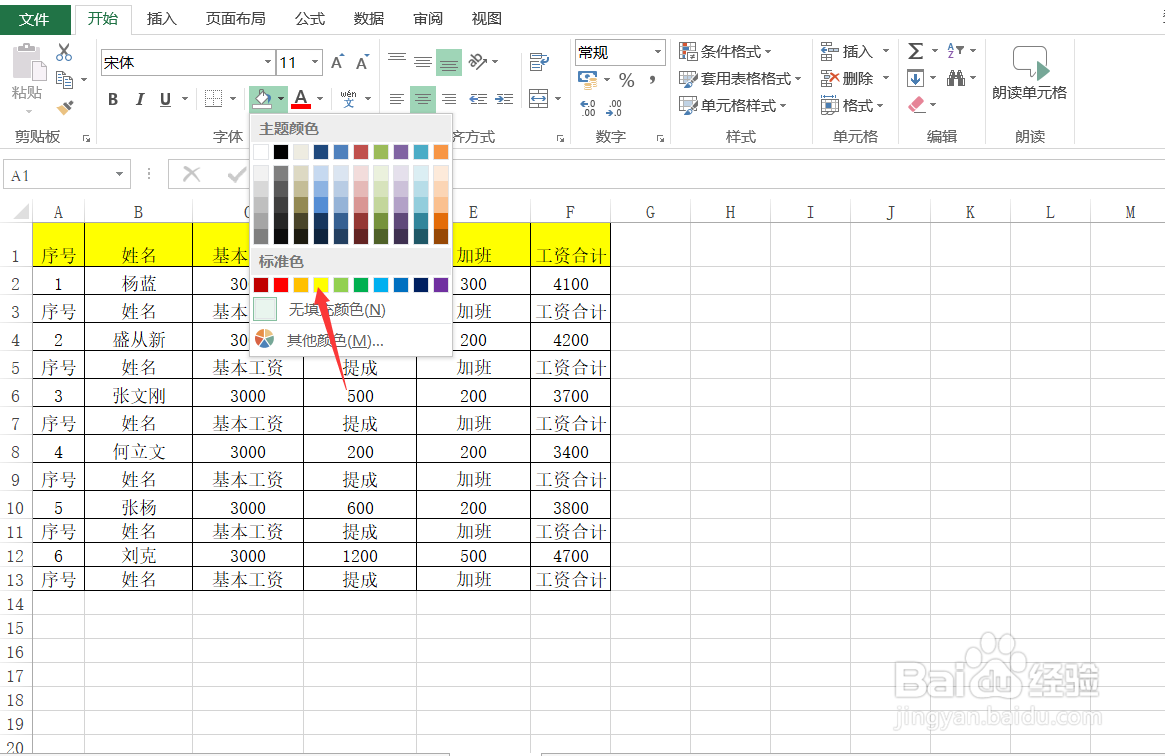
Task: Open the Name Box A1 dropdown arrow
Action: [x=119, y=175]
